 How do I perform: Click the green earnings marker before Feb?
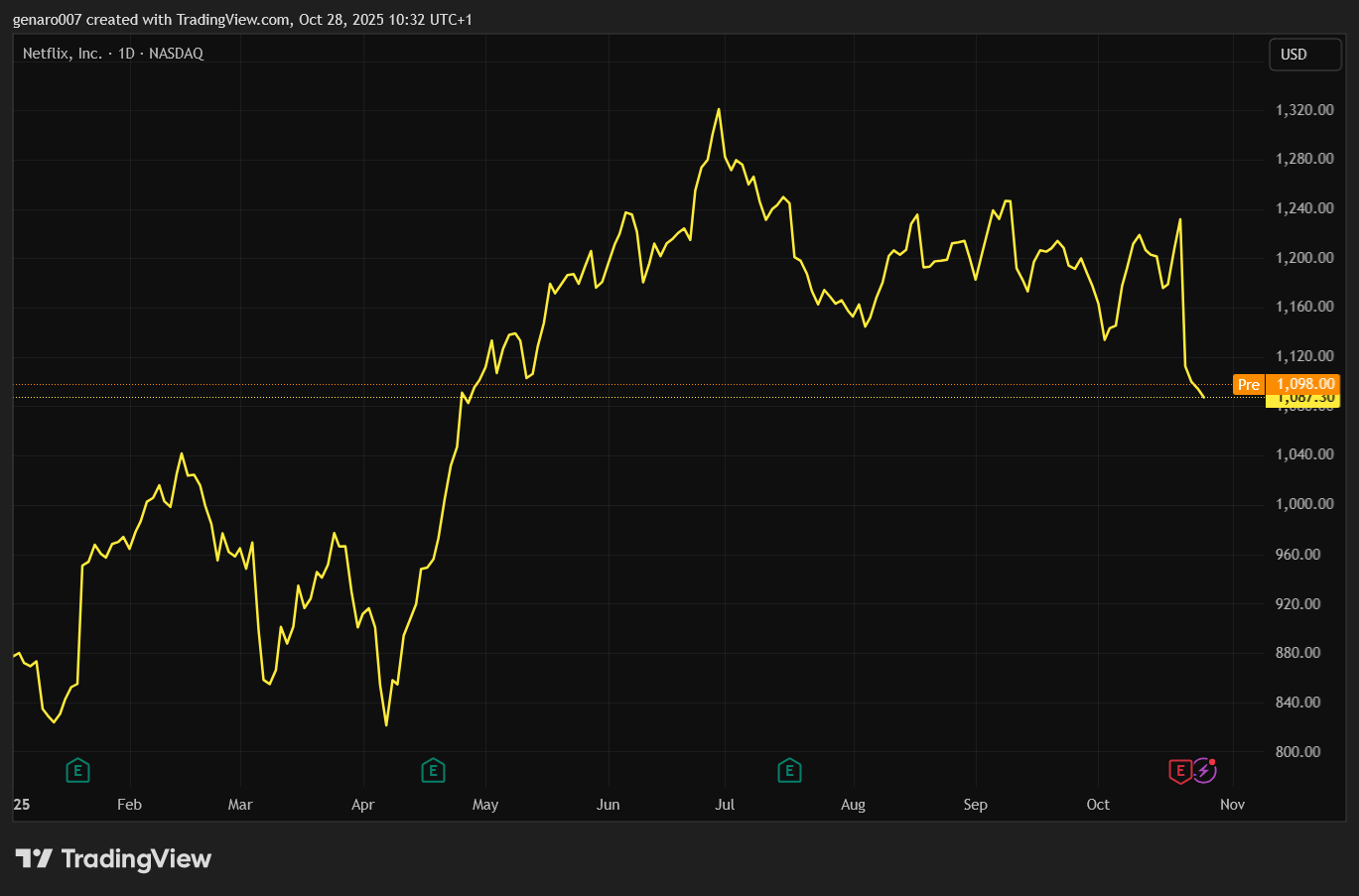[77, 770]
